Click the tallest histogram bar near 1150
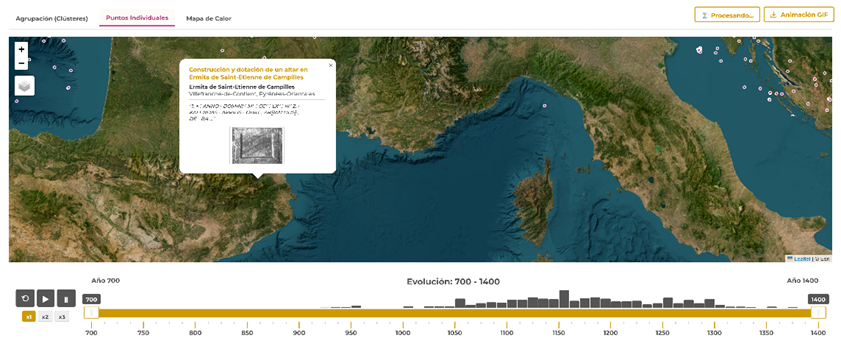 (x=564, y=299)
